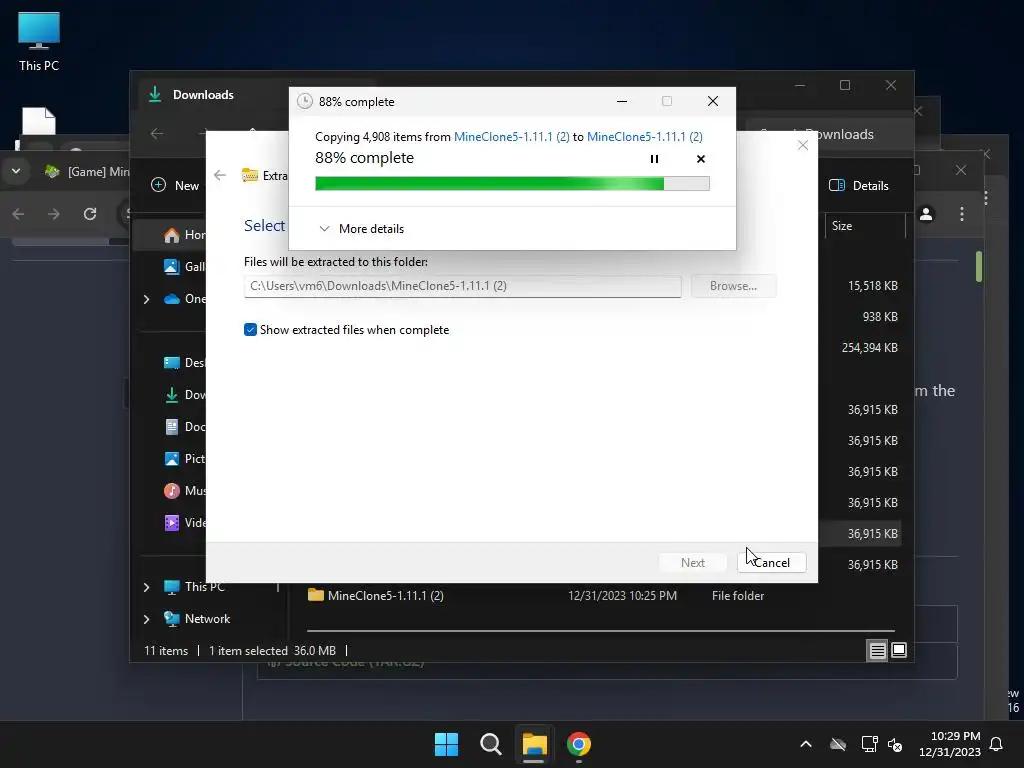
Task: Show hidden system tray icons
Action: tap(806, 744)
